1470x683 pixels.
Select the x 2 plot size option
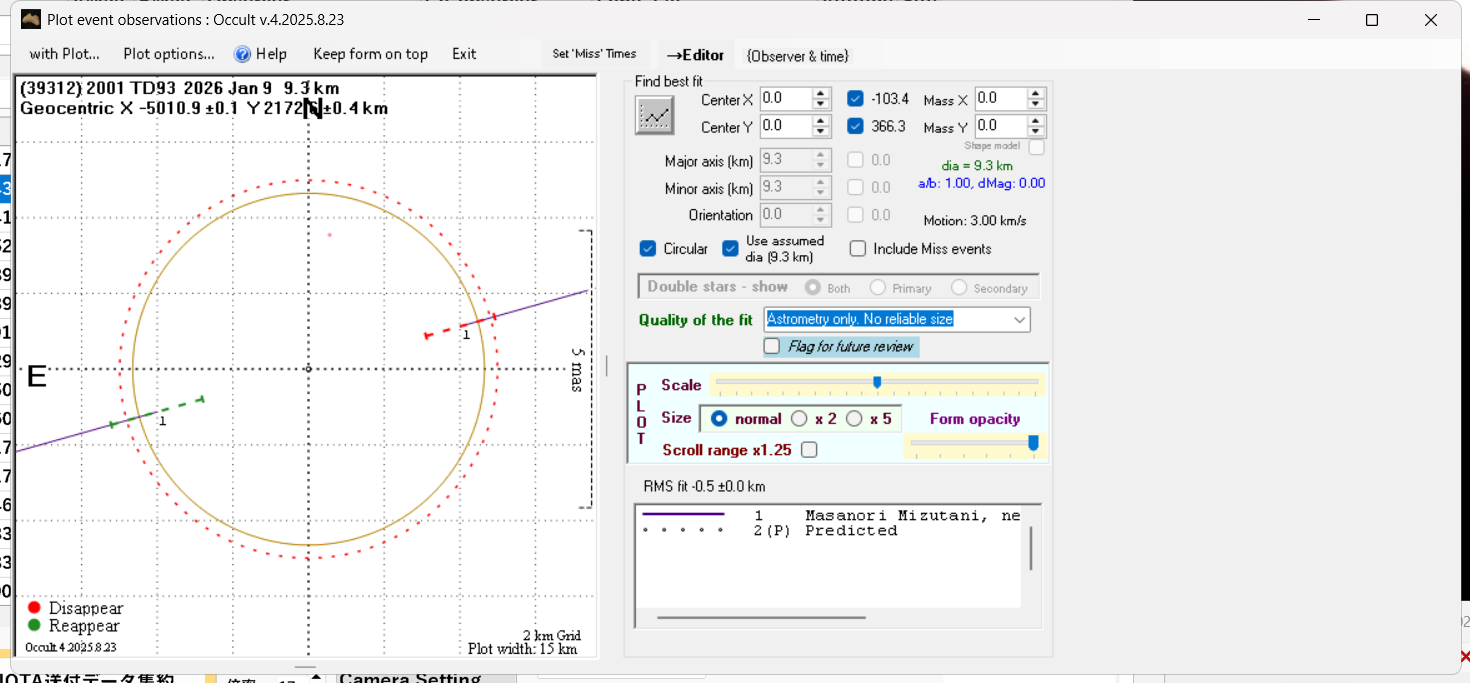[799, 419]
